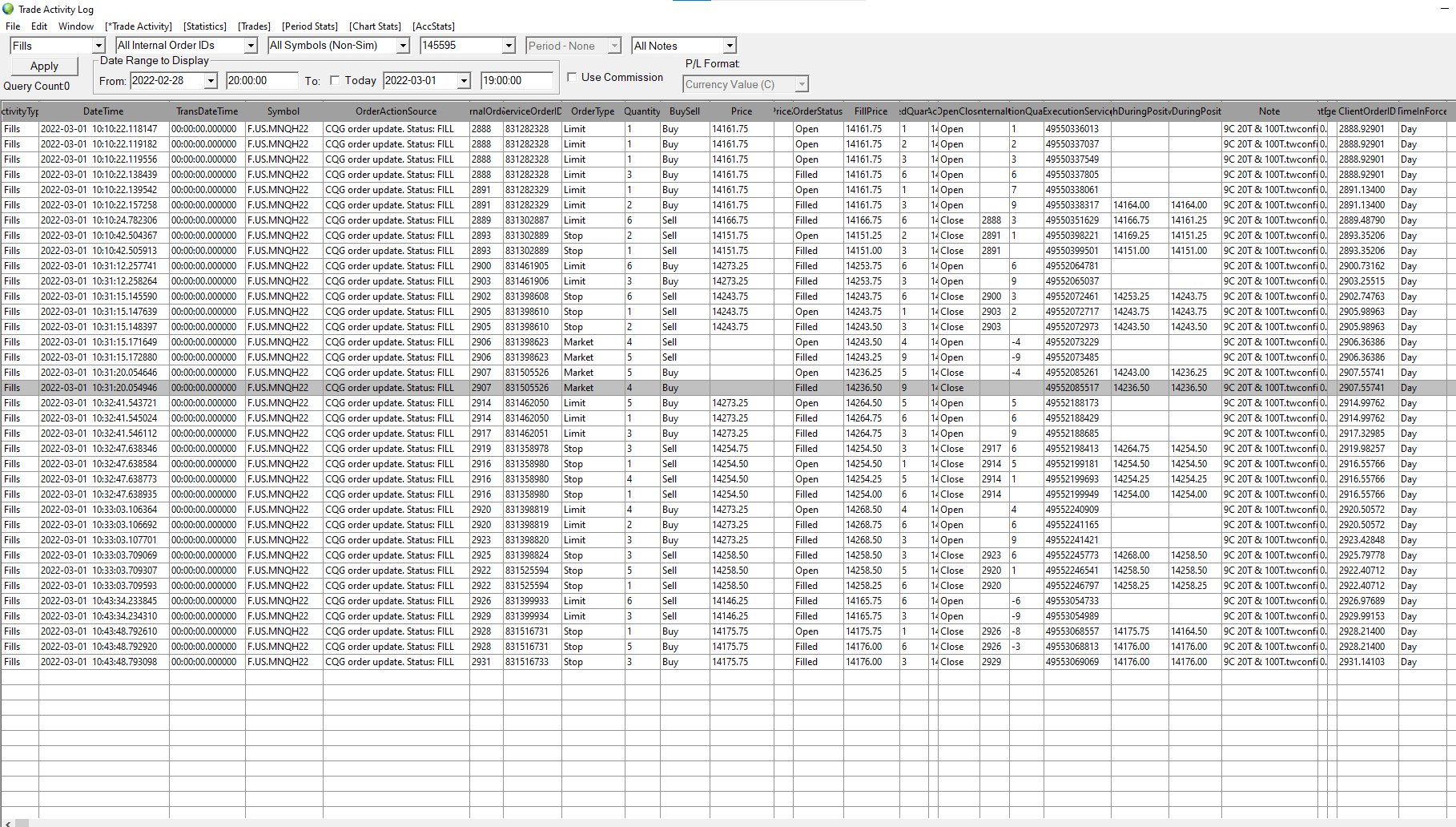Click the Apply button
The width and height of the screenshot is (1456, 827).
pyautogui.click(x=44, y=66)
